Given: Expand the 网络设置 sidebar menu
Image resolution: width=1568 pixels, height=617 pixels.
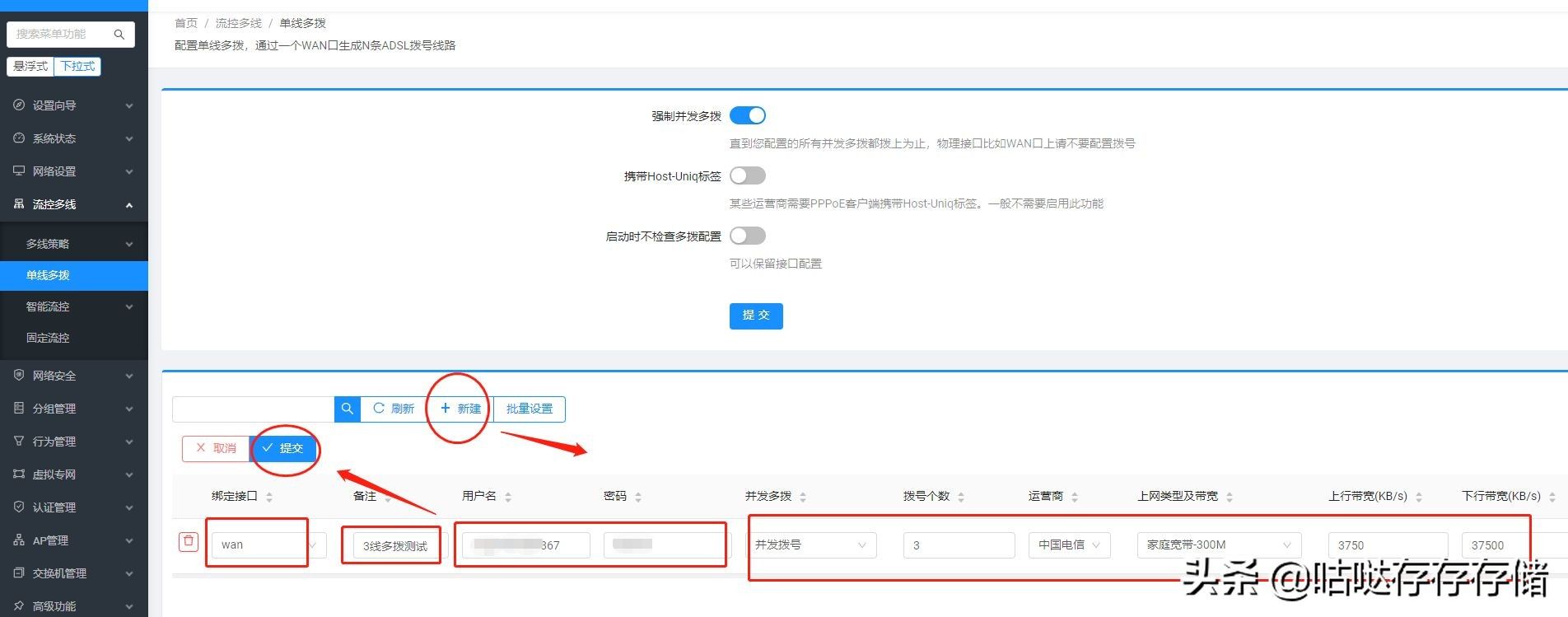Looking at the screenshot, I should pyautogui.click(x=73, y=171).
